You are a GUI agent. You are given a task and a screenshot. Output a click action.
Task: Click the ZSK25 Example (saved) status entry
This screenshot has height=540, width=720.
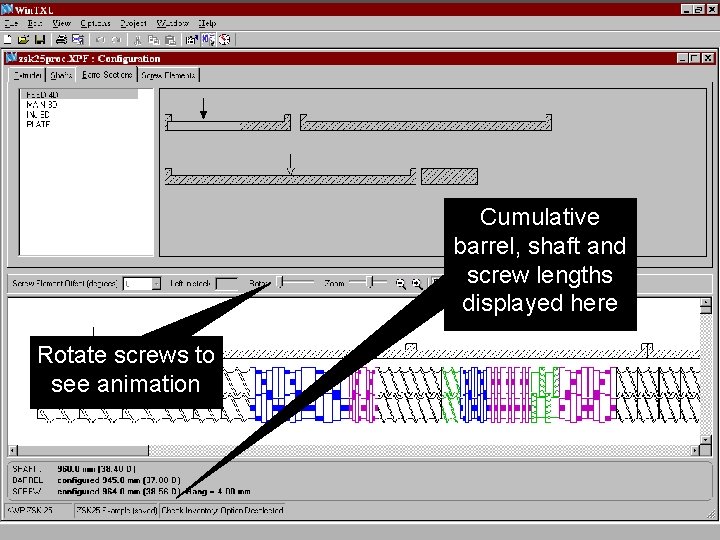117,510
